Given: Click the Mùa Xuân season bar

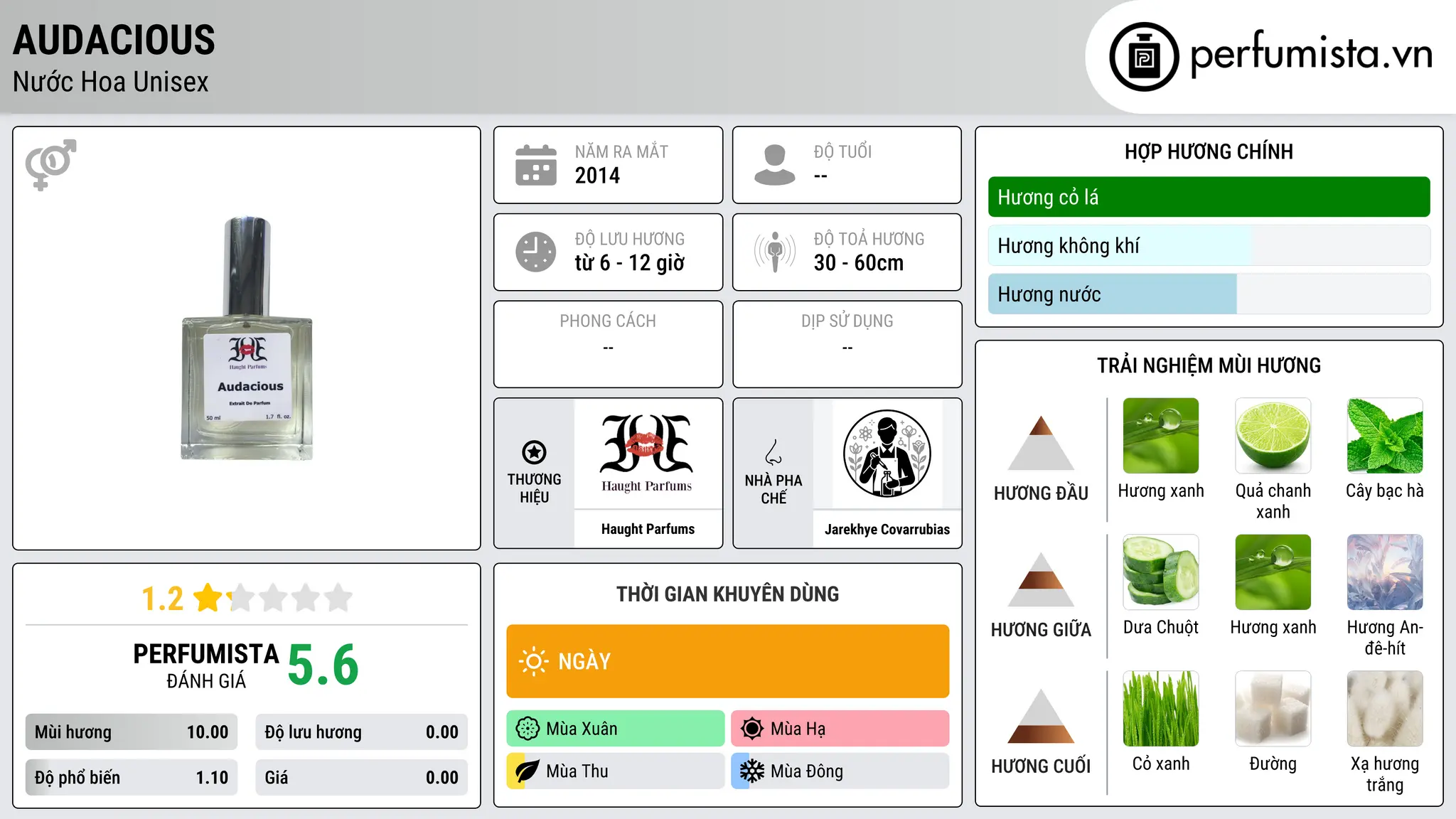Looking at the screenshot, I should pyautogui.click(x=616, y=729).
